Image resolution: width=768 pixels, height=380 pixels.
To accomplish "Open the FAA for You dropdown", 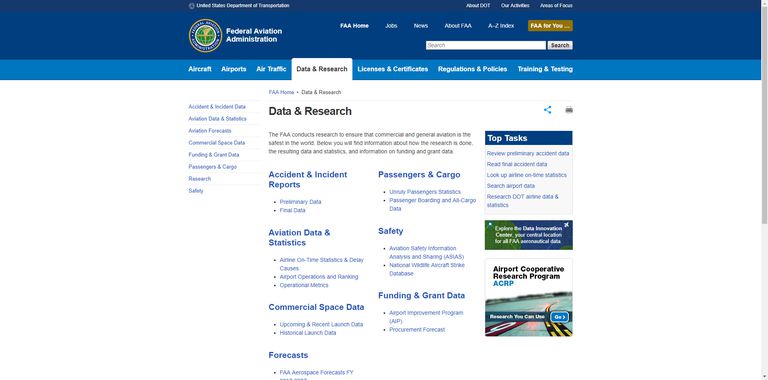I will (550, 25).
